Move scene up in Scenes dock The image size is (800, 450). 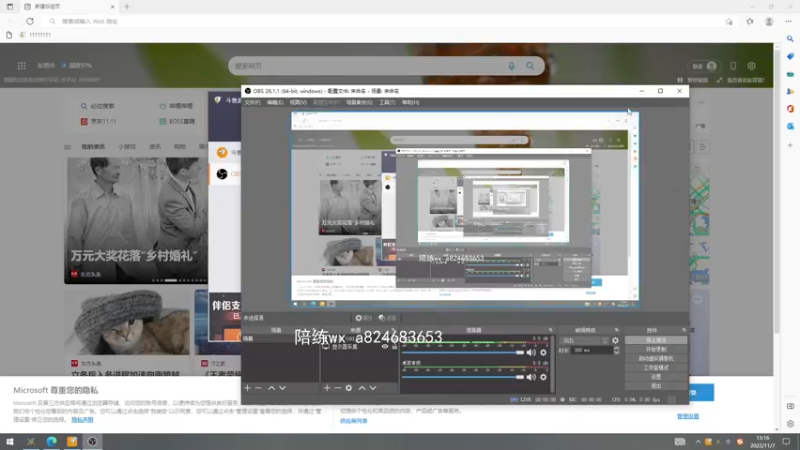pos(271,388)
